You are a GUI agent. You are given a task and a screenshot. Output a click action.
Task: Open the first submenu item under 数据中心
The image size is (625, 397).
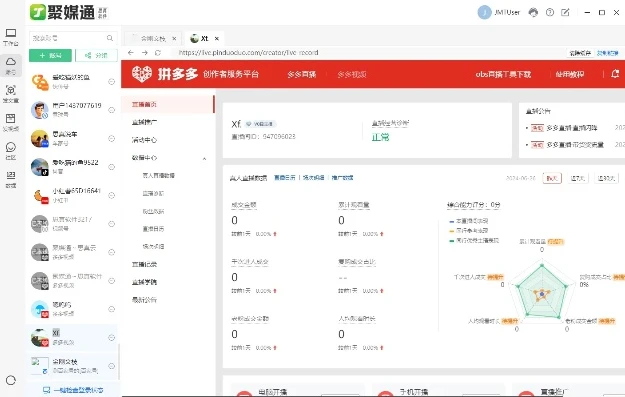159,175
